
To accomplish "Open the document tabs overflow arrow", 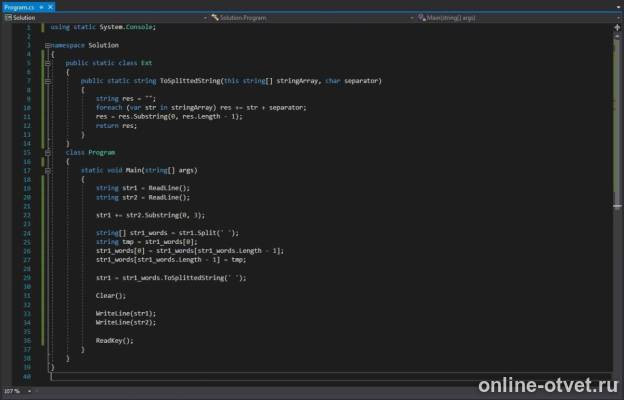I will [x=619, y=7].
